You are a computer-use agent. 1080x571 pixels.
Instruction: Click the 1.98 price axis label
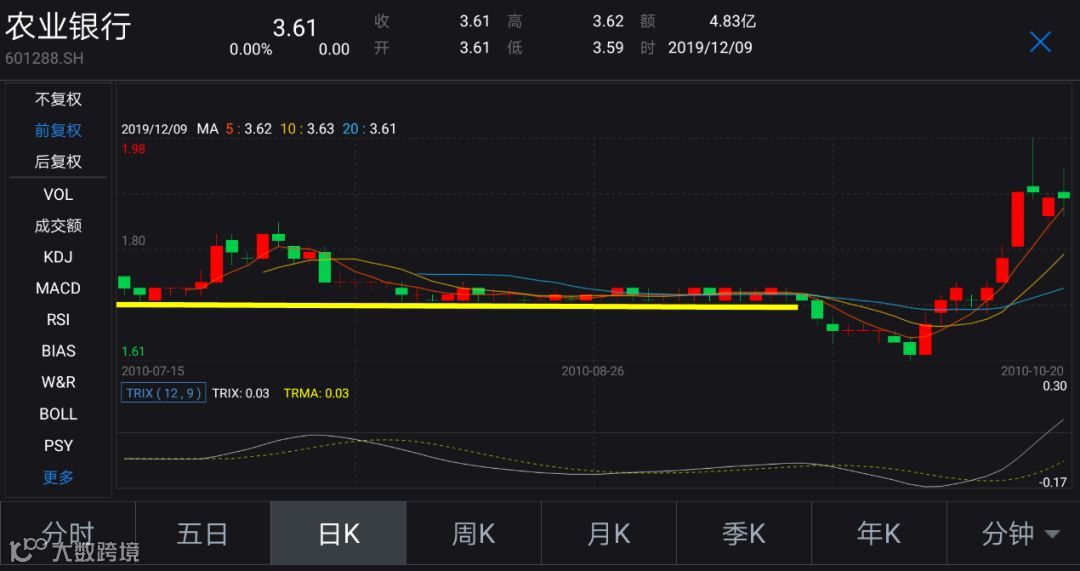(134, 149)
